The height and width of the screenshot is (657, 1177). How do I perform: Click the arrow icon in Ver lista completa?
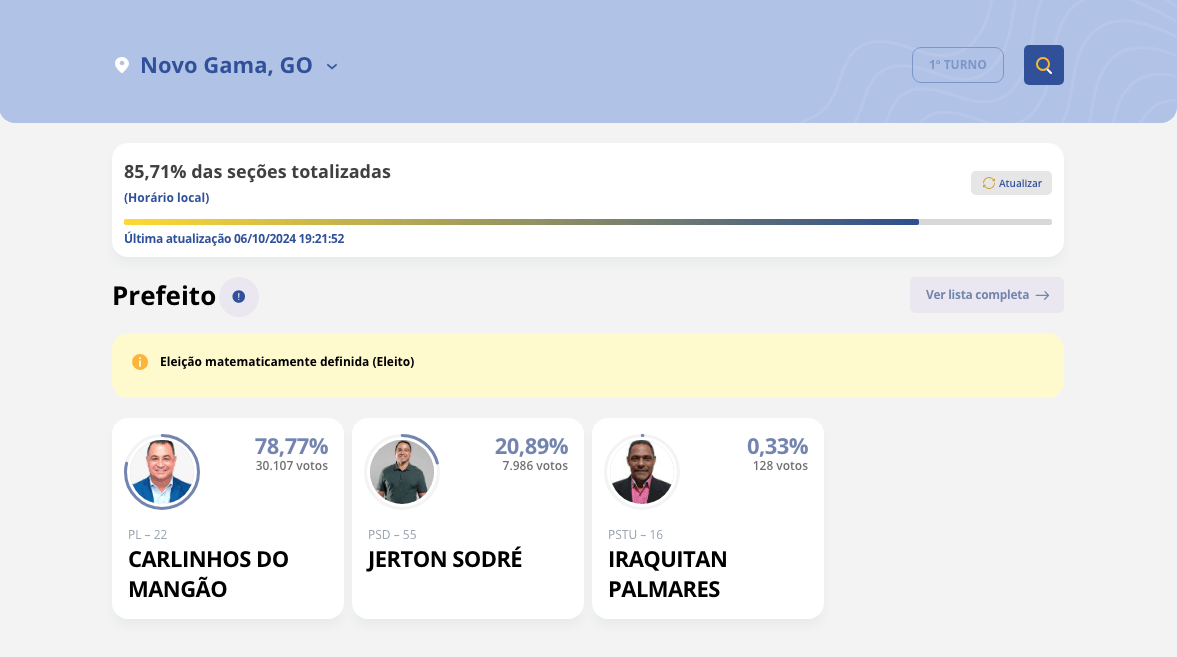point(1042,295)
